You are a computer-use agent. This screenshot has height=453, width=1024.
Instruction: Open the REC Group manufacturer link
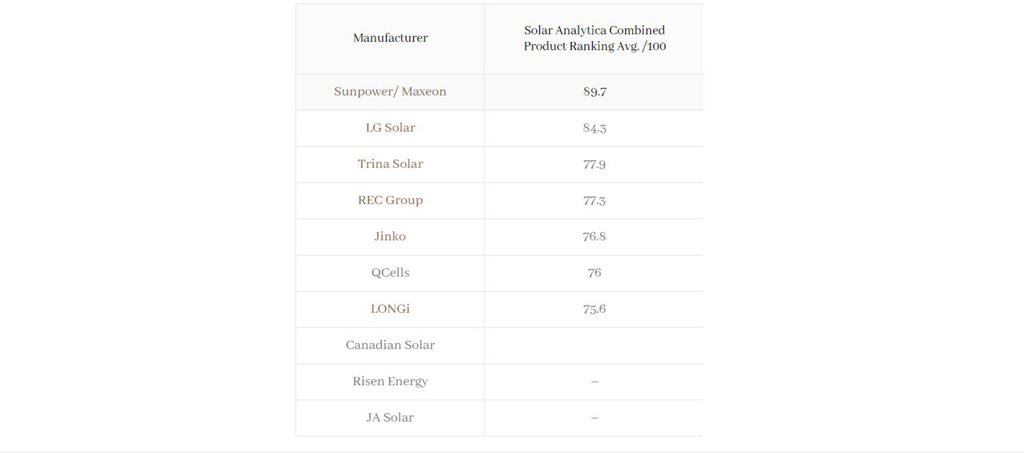tap(390, 200)
